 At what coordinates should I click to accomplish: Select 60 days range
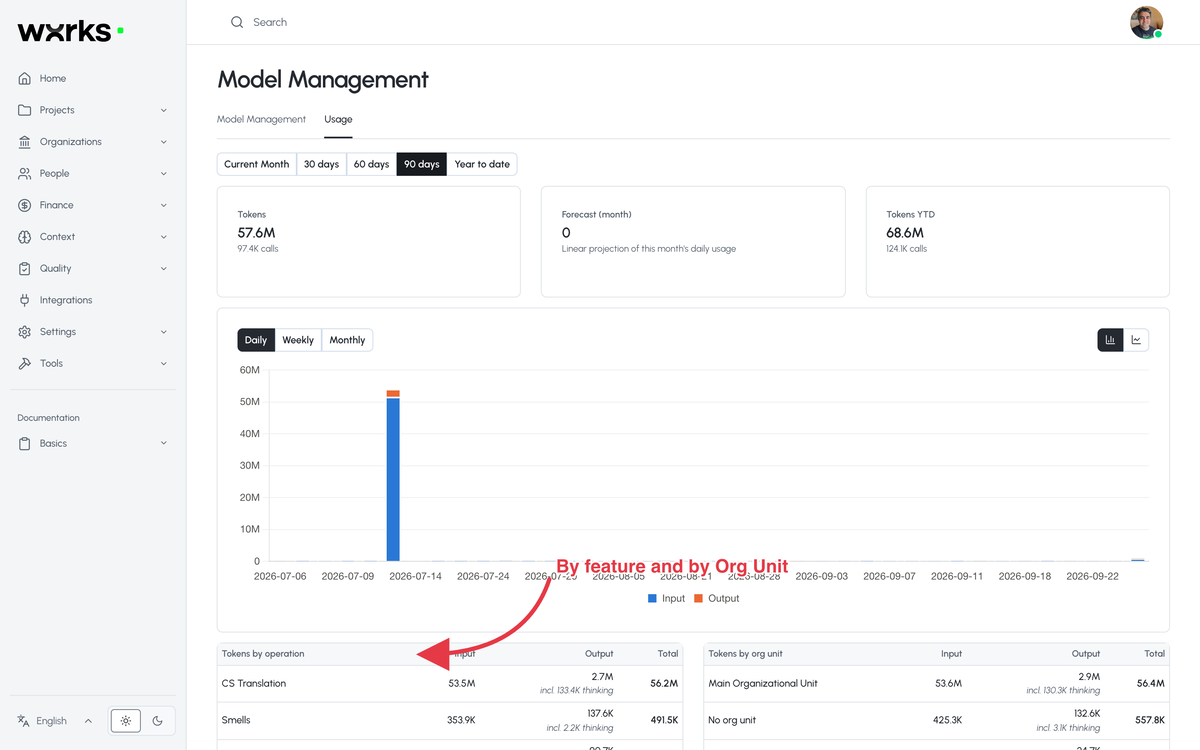371,164
